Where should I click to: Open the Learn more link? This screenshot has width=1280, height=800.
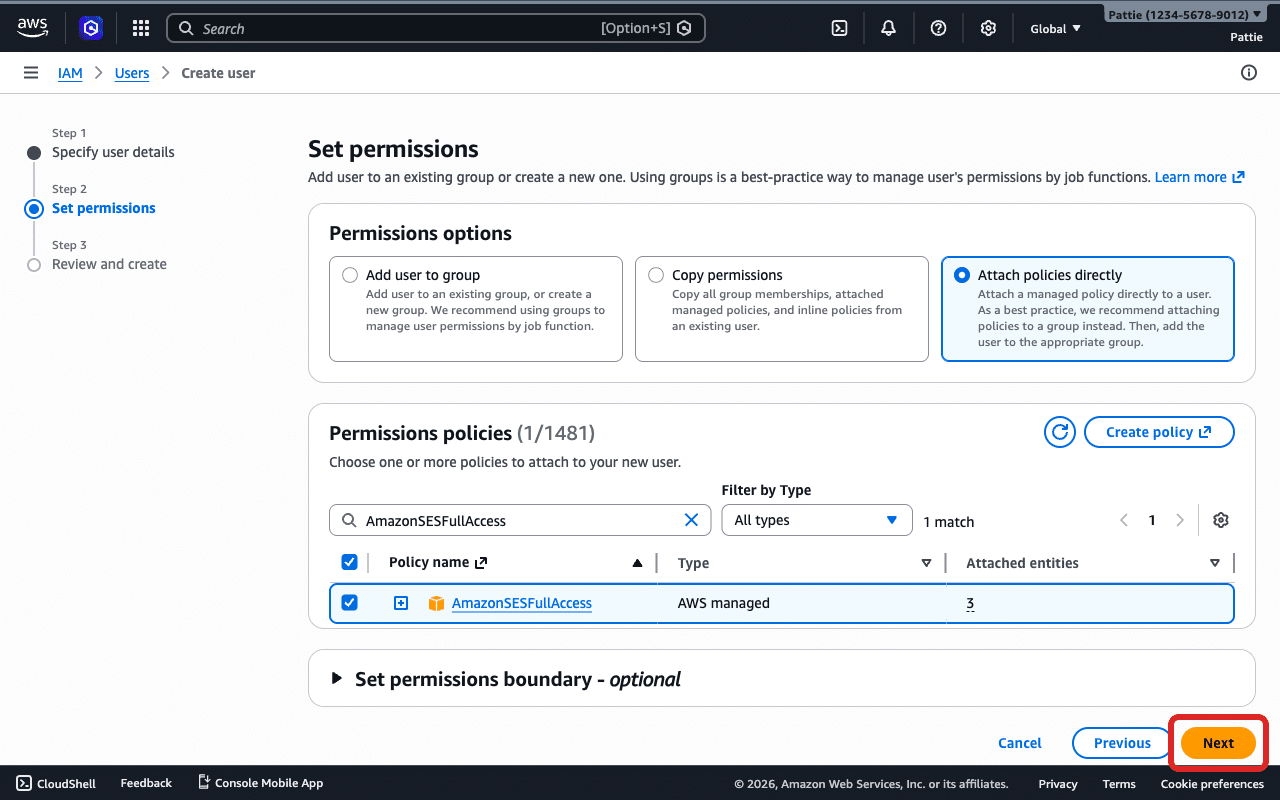tap(1200, 177)
